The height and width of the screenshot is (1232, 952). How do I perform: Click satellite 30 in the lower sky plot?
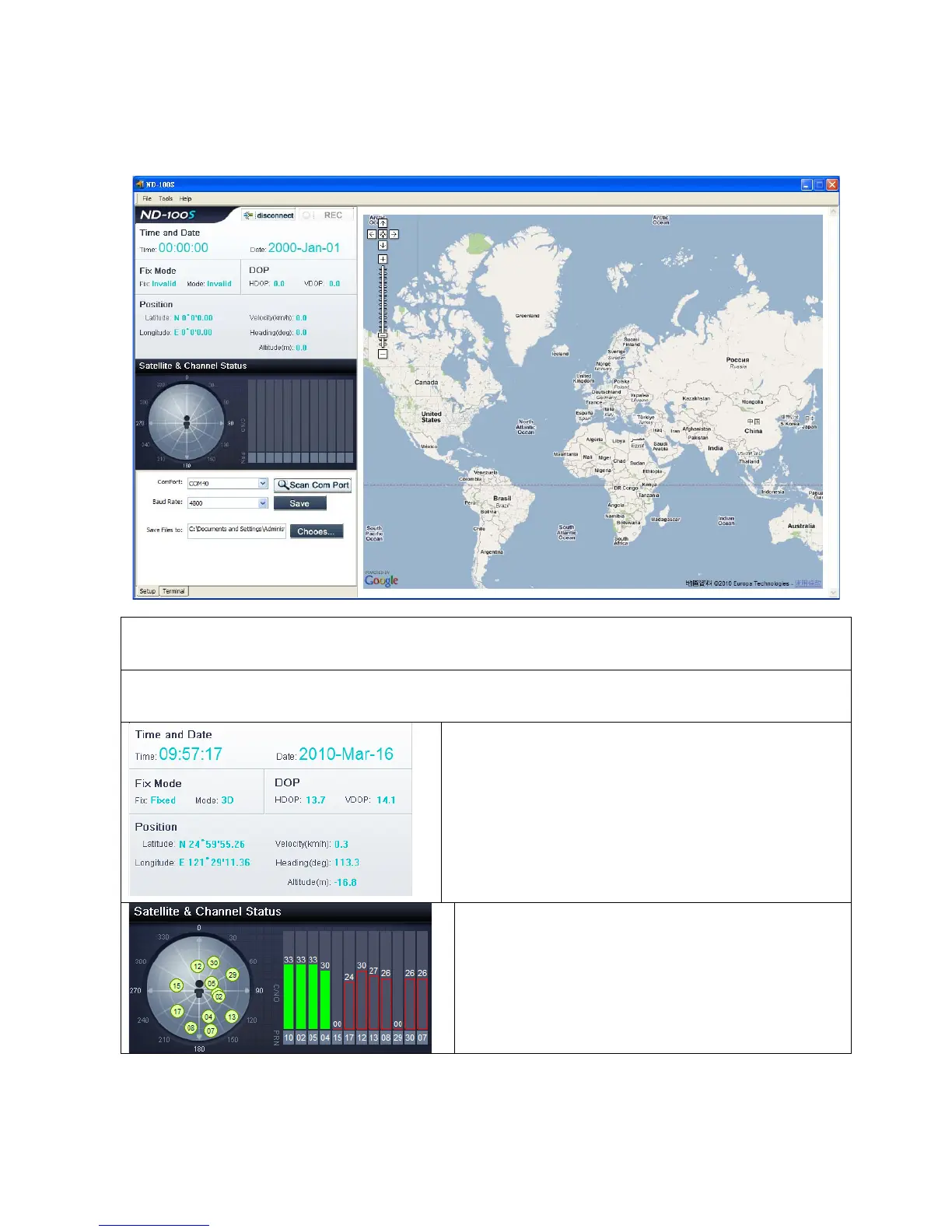click(214, 963)
